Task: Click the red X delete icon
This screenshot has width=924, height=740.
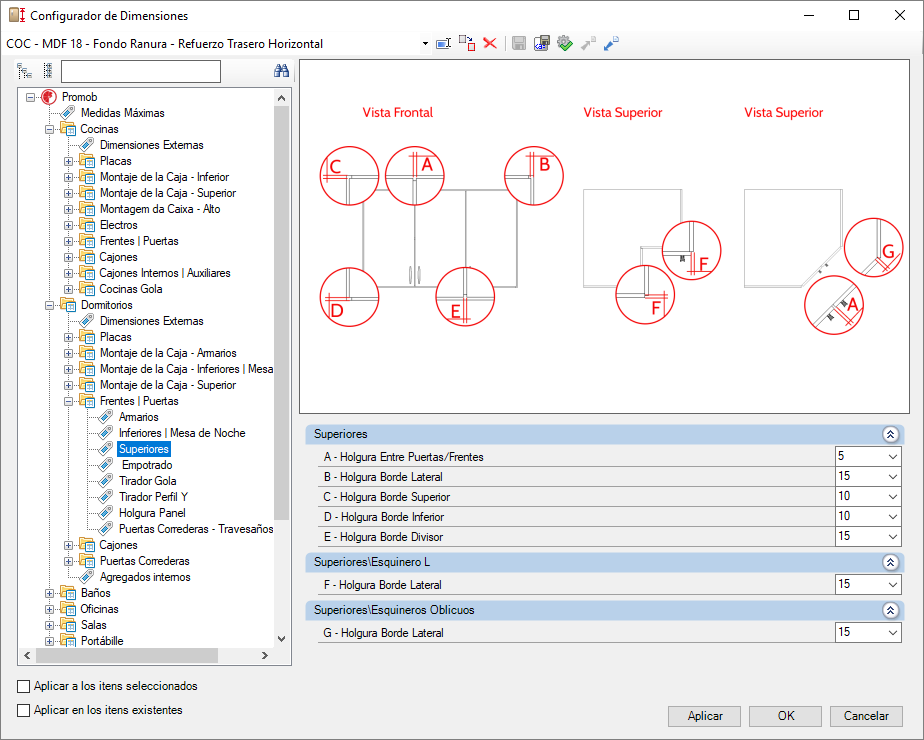Action: point(490,43)
